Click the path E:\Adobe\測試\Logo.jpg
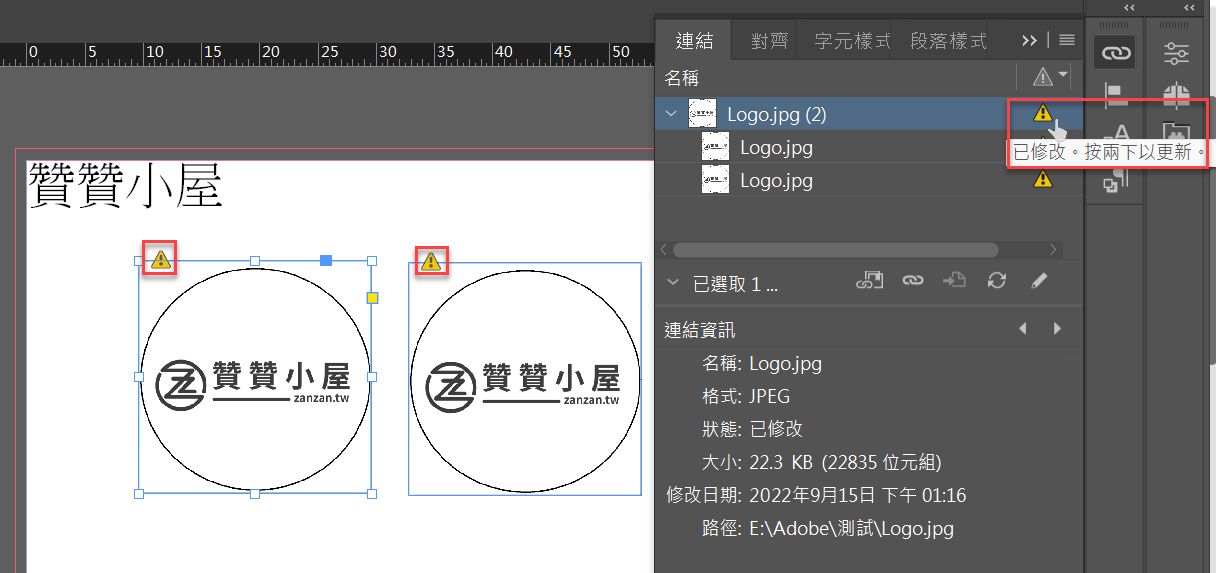 coord(851,529)
